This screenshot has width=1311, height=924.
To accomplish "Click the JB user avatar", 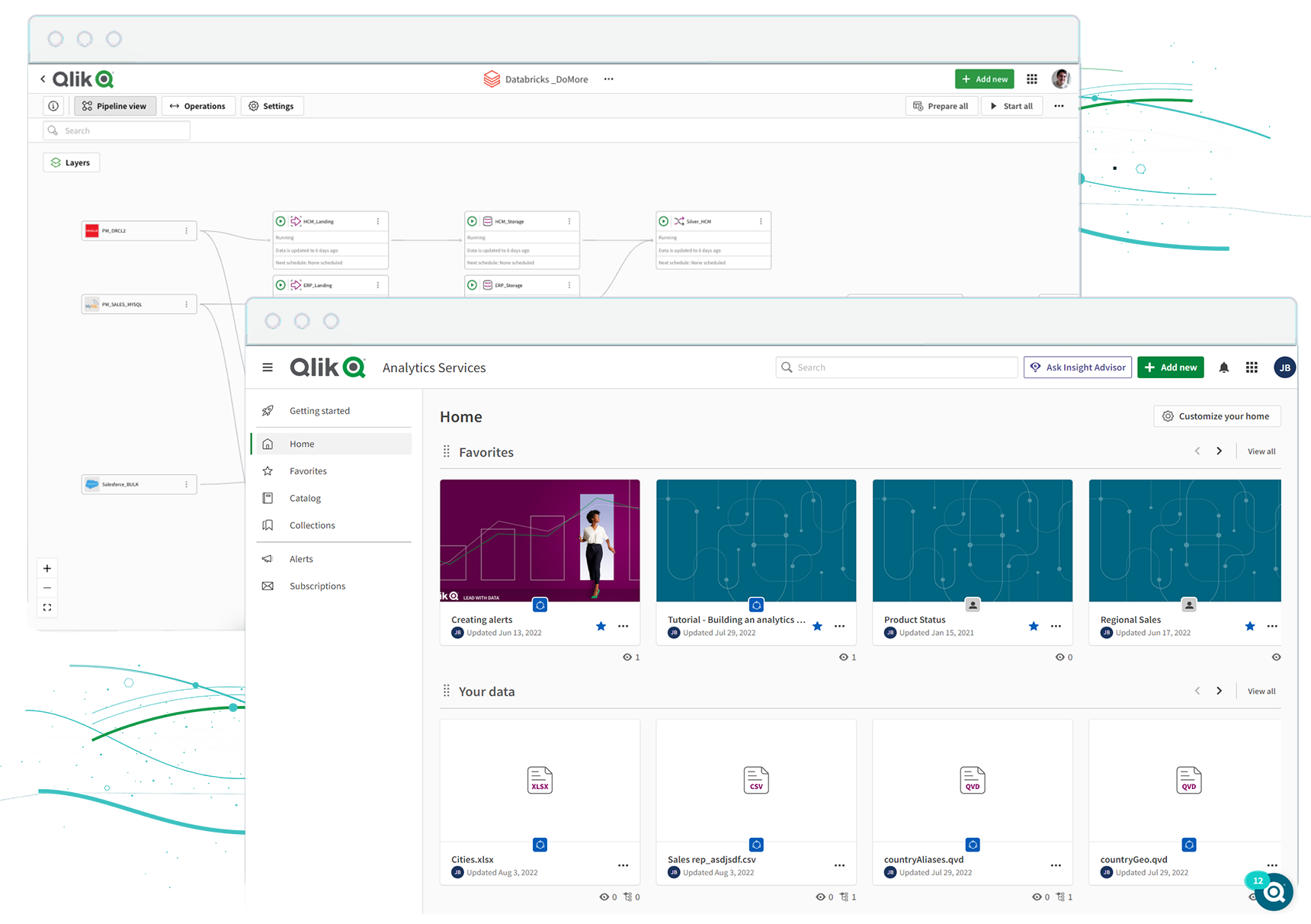I will click(1284, 367).
